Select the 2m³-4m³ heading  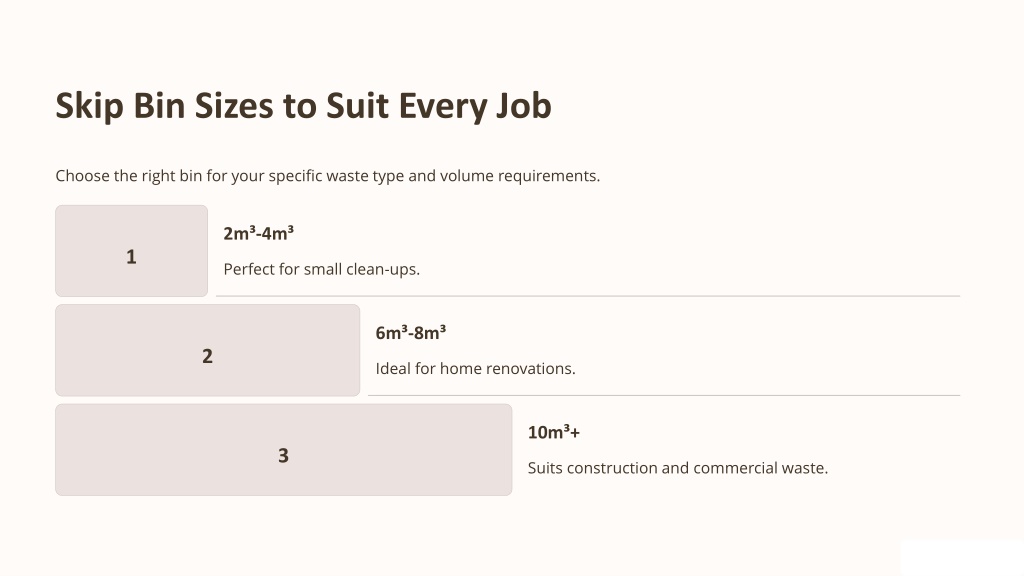pyautogui.click(x=259, y=233)
